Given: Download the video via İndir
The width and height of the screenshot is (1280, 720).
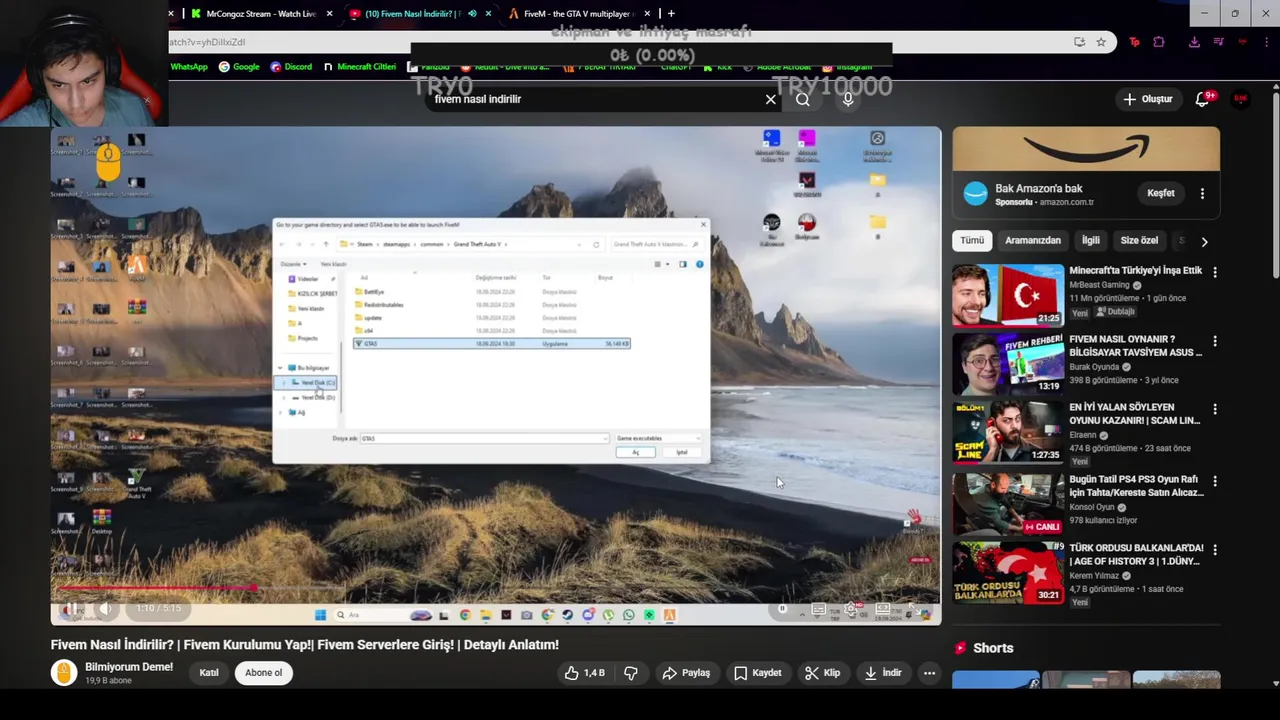Looking at the screenshot, I should pos(882,673).
